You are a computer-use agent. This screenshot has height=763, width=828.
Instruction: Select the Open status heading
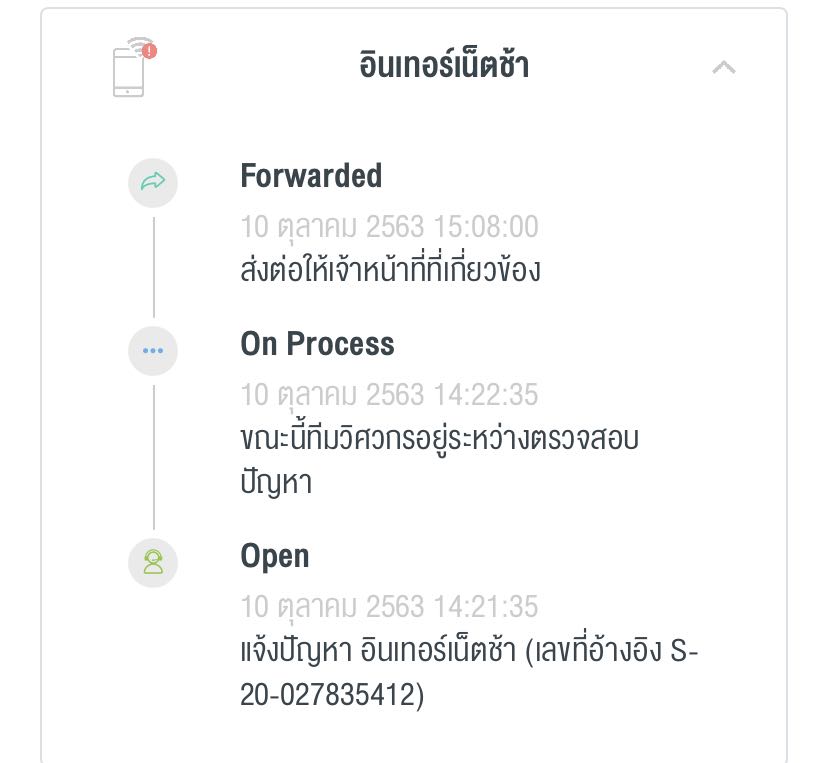275,557
